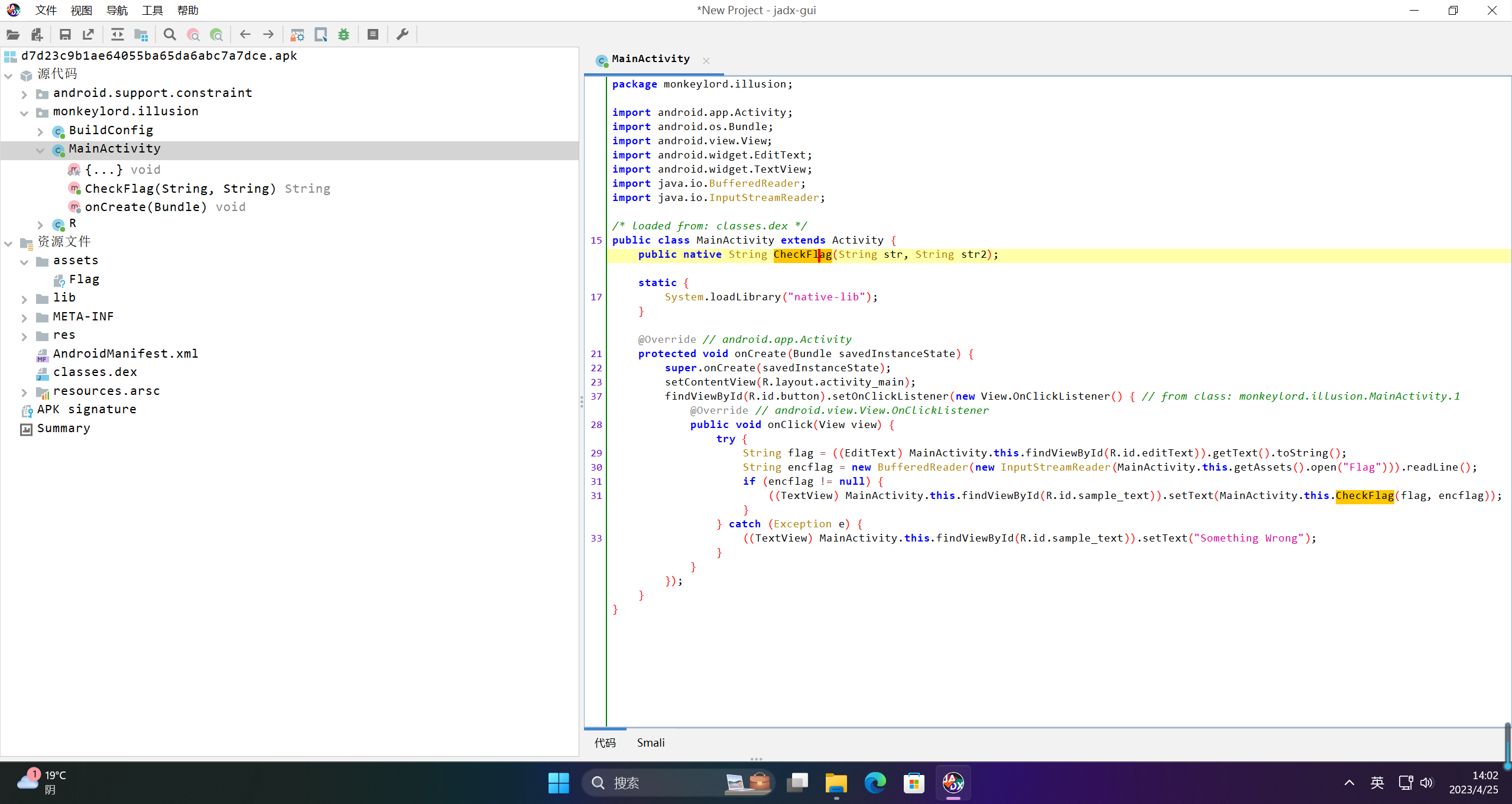The width and height of the screenshot is (1512, 804).
Task: Open the Flag asset file
Action: click(x=84, y=279)
